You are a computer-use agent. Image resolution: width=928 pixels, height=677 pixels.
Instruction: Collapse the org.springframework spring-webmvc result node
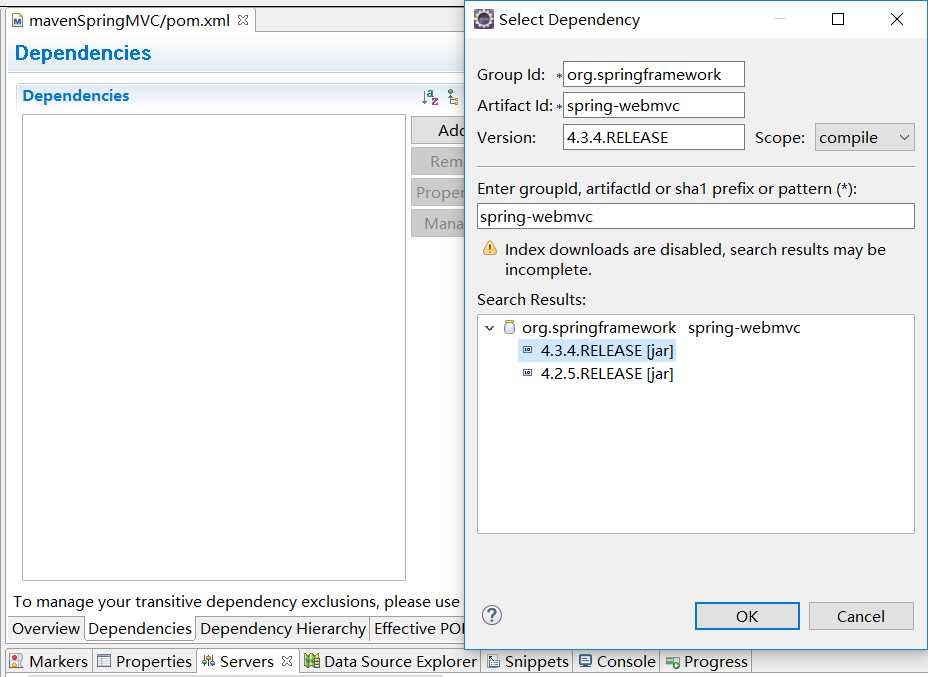point(489,328)
